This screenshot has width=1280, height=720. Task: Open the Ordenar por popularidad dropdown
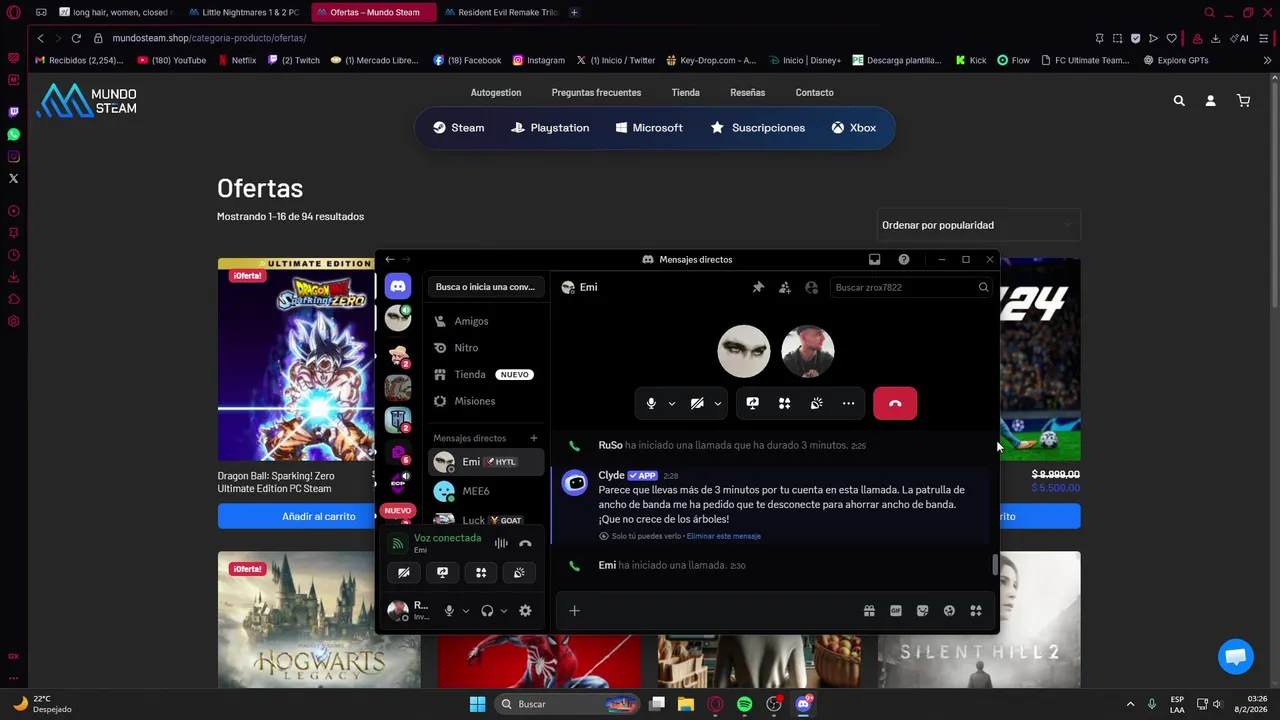979,225
